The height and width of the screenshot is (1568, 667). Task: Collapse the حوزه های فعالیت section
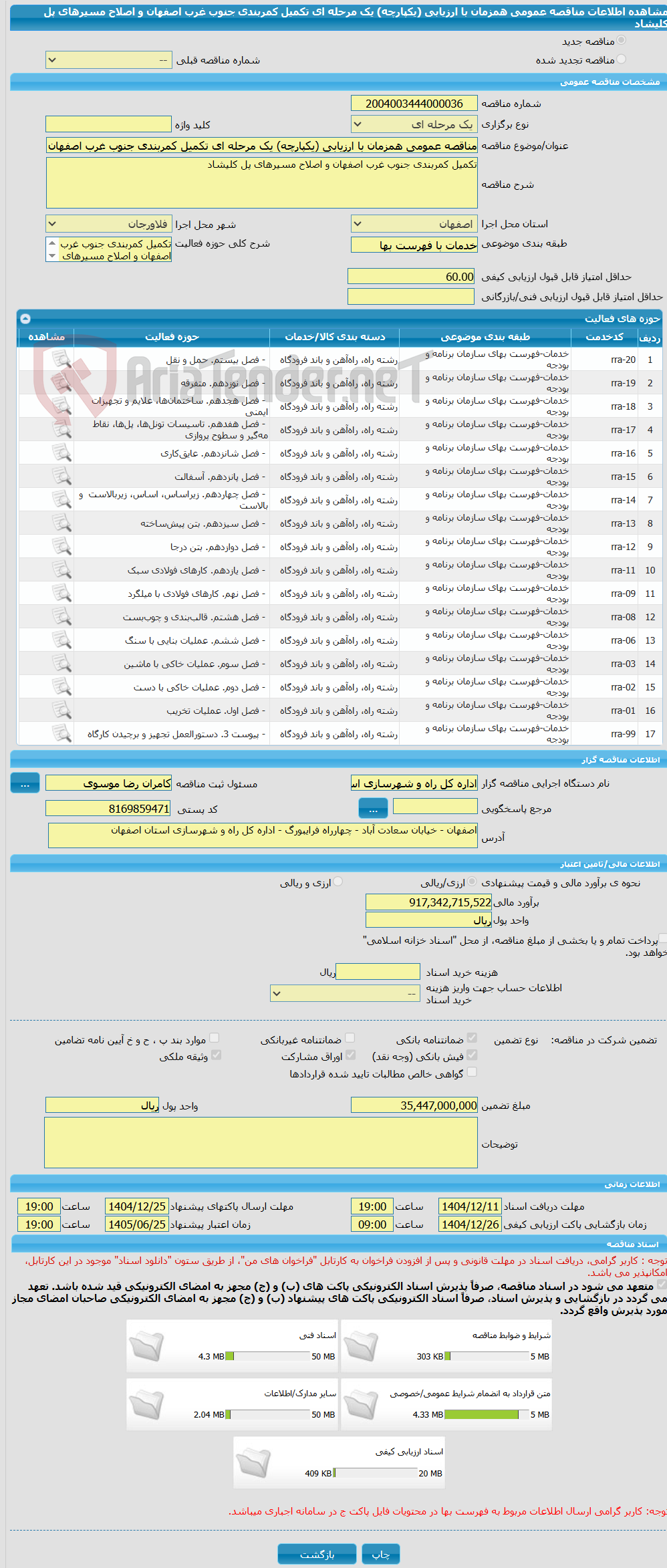tap(25, 319)
